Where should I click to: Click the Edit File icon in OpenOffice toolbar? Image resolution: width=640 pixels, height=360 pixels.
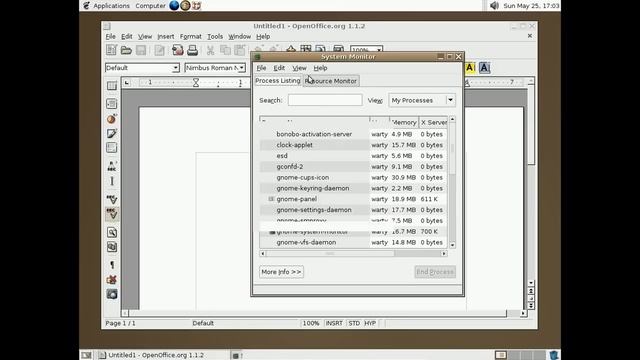tap(160, 50)
